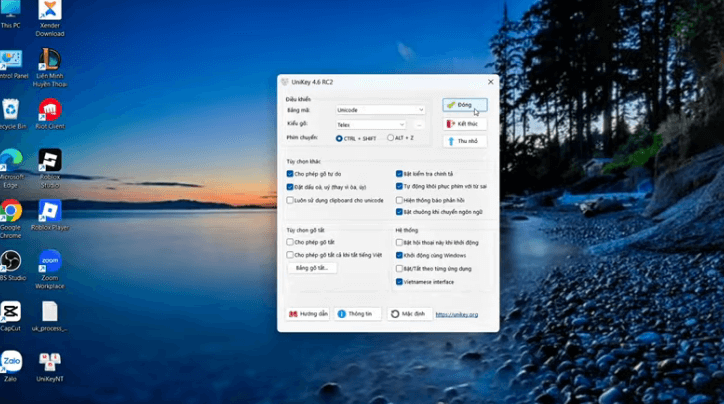Open the Riot Client desktop icon

click(50, 110)
